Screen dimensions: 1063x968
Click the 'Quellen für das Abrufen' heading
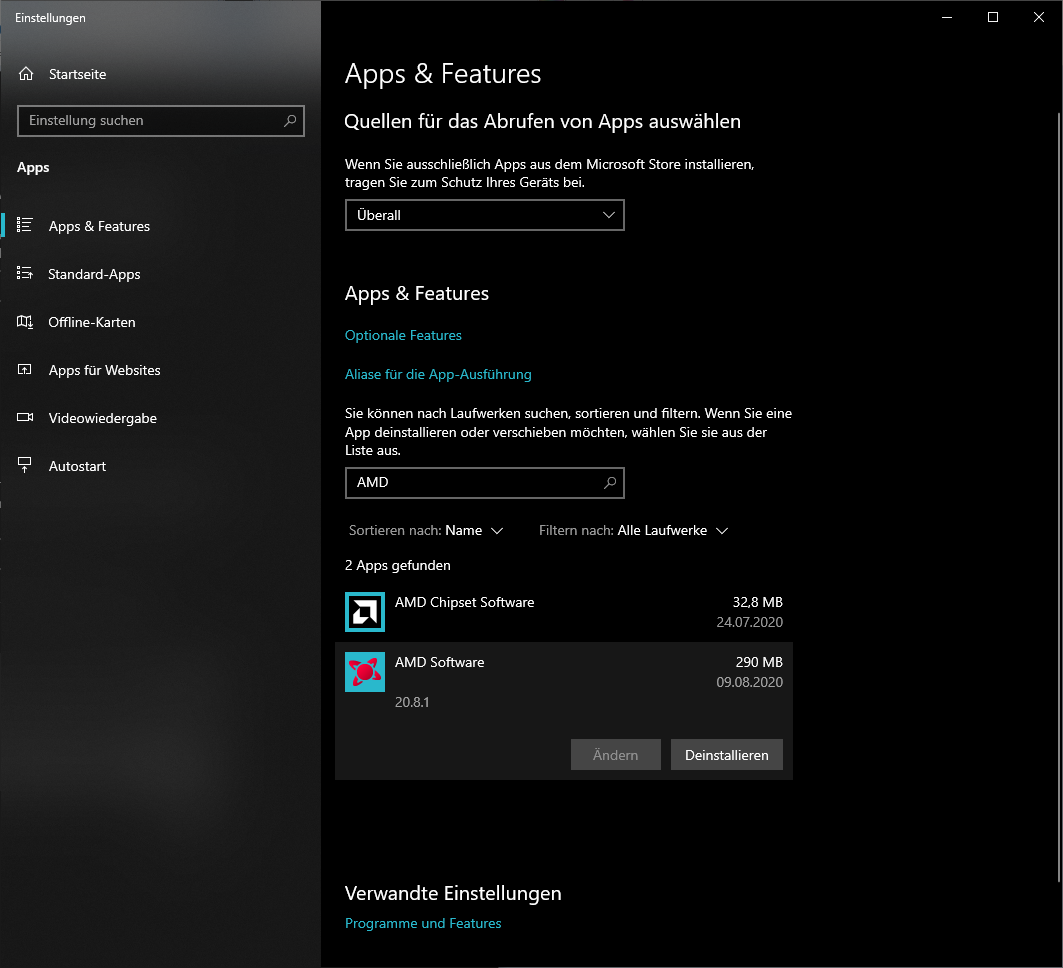542,121
